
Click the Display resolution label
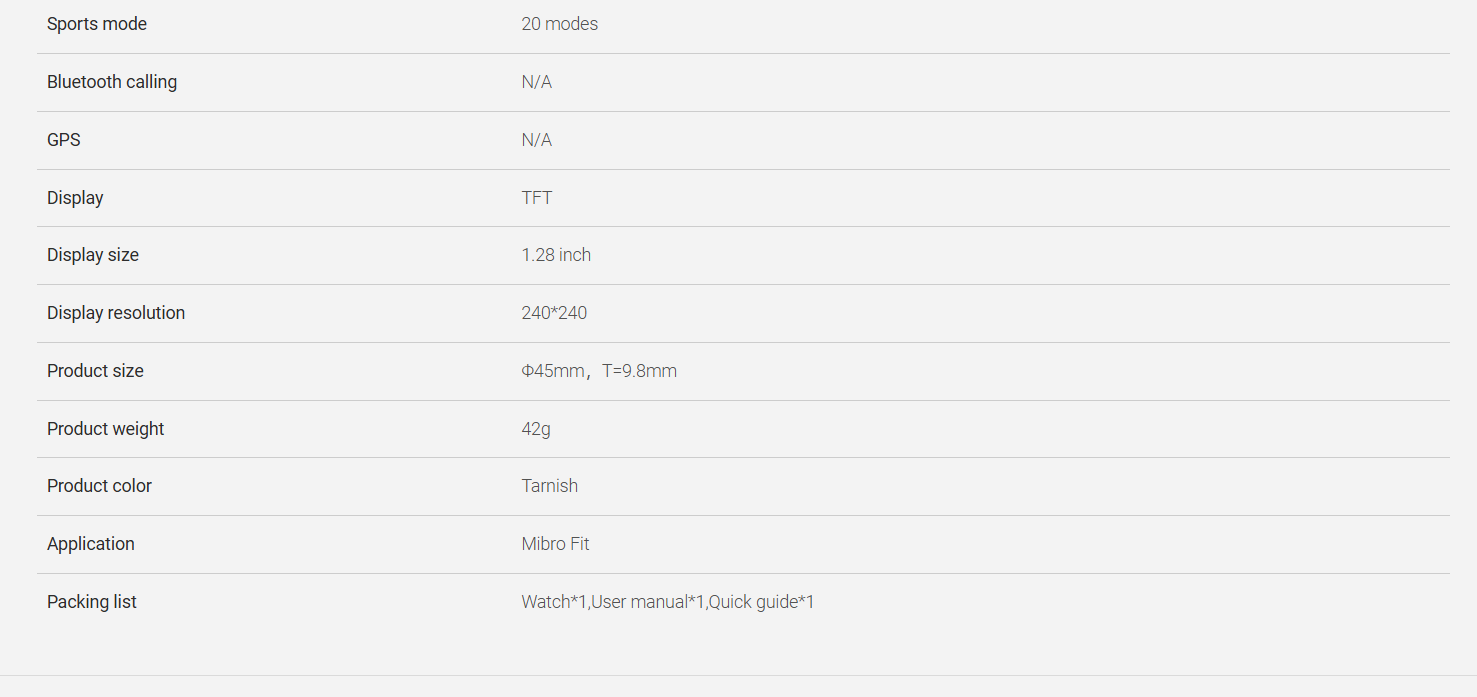point(116,313)
